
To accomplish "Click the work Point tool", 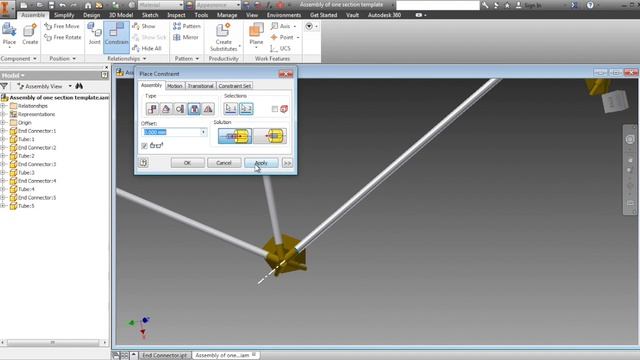I will 282,37.
